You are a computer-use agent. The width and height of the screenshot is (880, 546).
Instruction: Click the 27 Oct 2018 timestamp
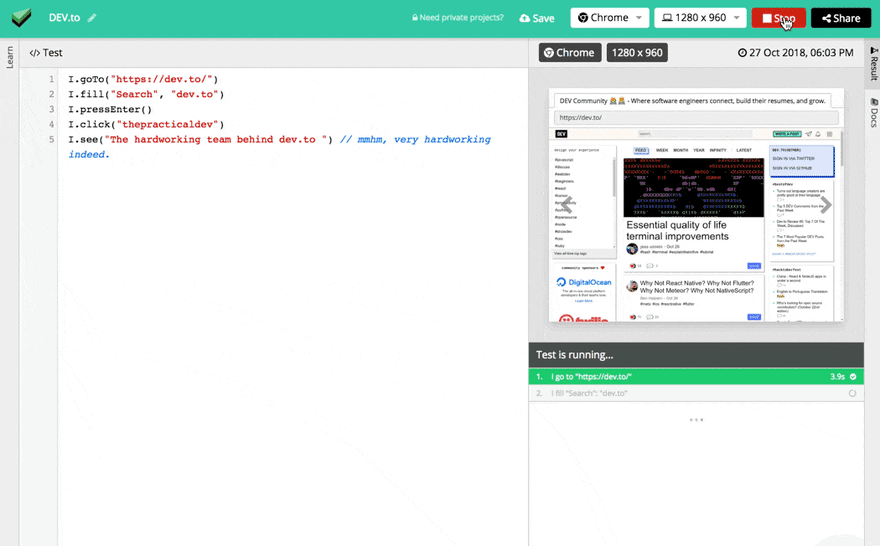click(795, 53)
